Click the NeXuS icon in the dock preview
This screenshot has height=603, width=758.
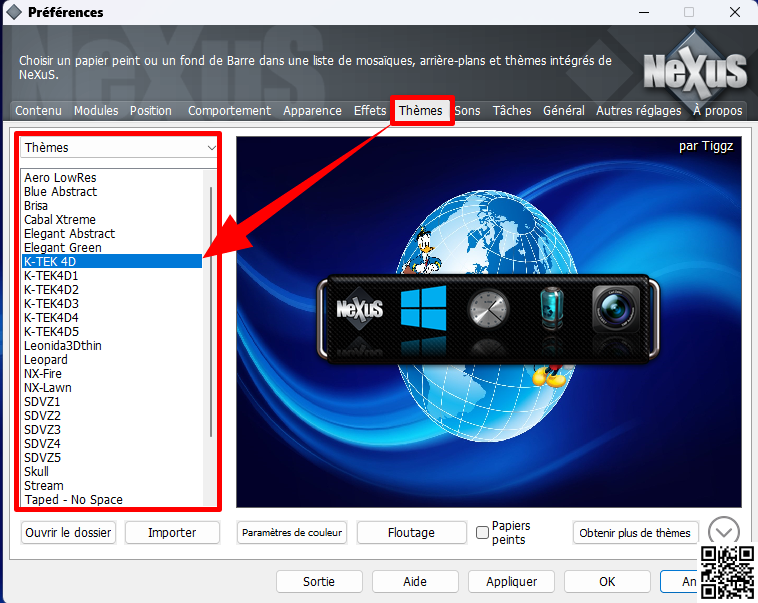[x=360, y=309]
